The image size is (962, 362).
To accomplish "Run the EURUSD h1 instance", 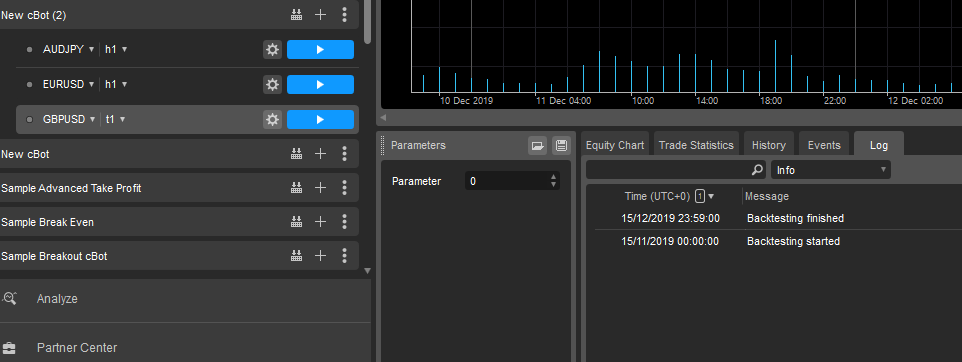I will click(x=320, y=85).
